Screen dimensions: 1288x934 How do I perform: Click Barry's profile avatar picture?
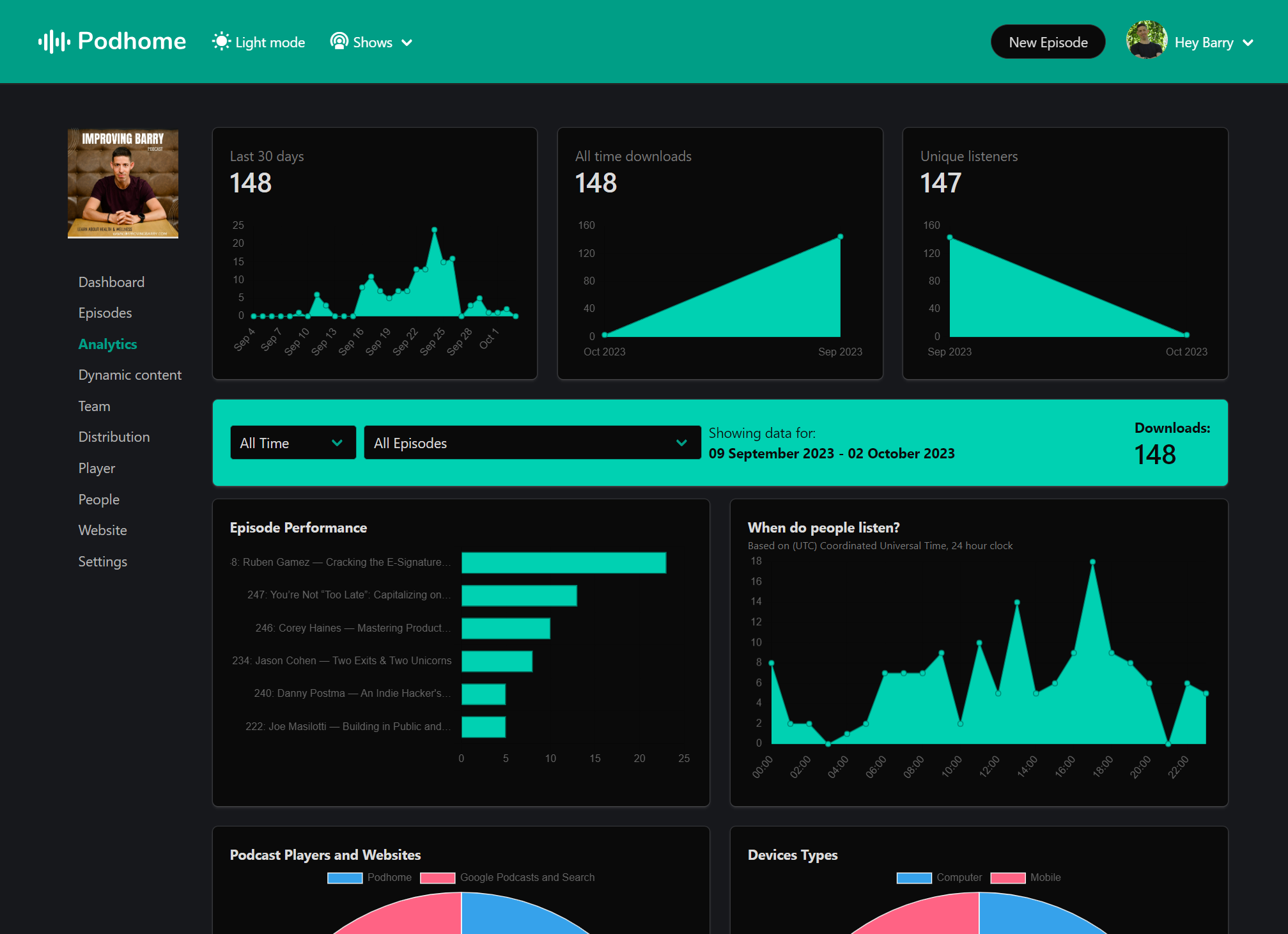tap(1146, 40)
